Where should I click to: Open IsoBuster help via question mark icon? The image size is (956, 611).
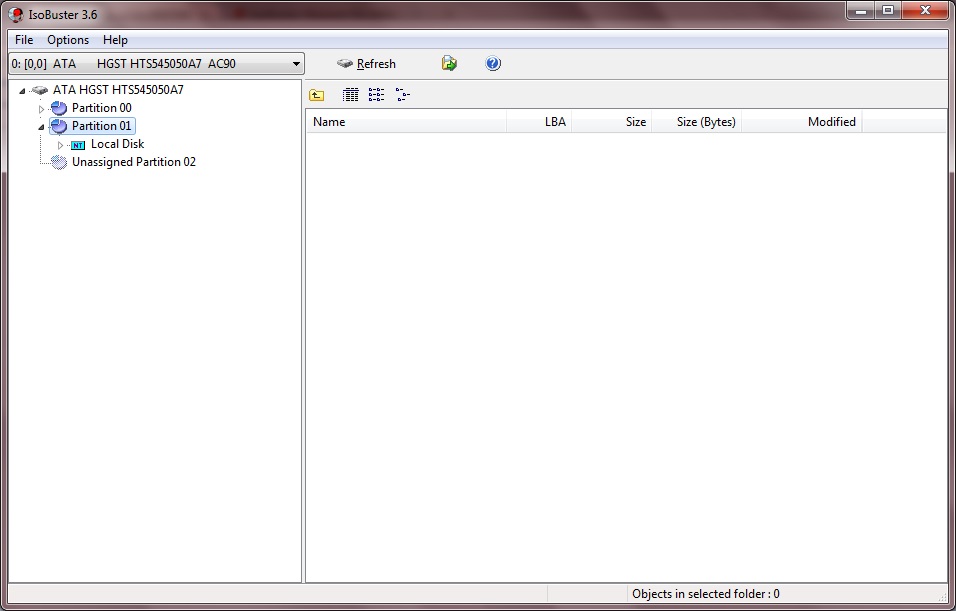492,63
